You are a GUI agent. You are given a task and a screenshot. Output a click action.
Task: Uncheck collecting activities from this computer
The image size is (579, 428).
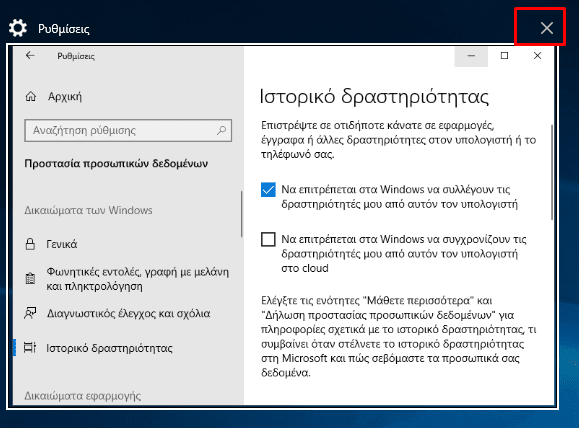click(x=268, y=189)
